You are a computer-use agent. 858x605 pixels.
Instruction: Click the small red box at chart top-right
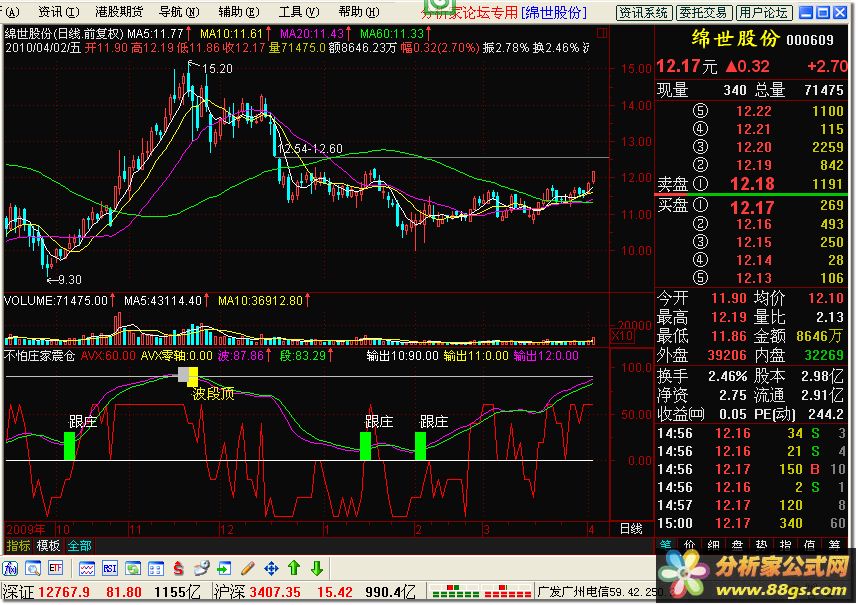[602, 33]
